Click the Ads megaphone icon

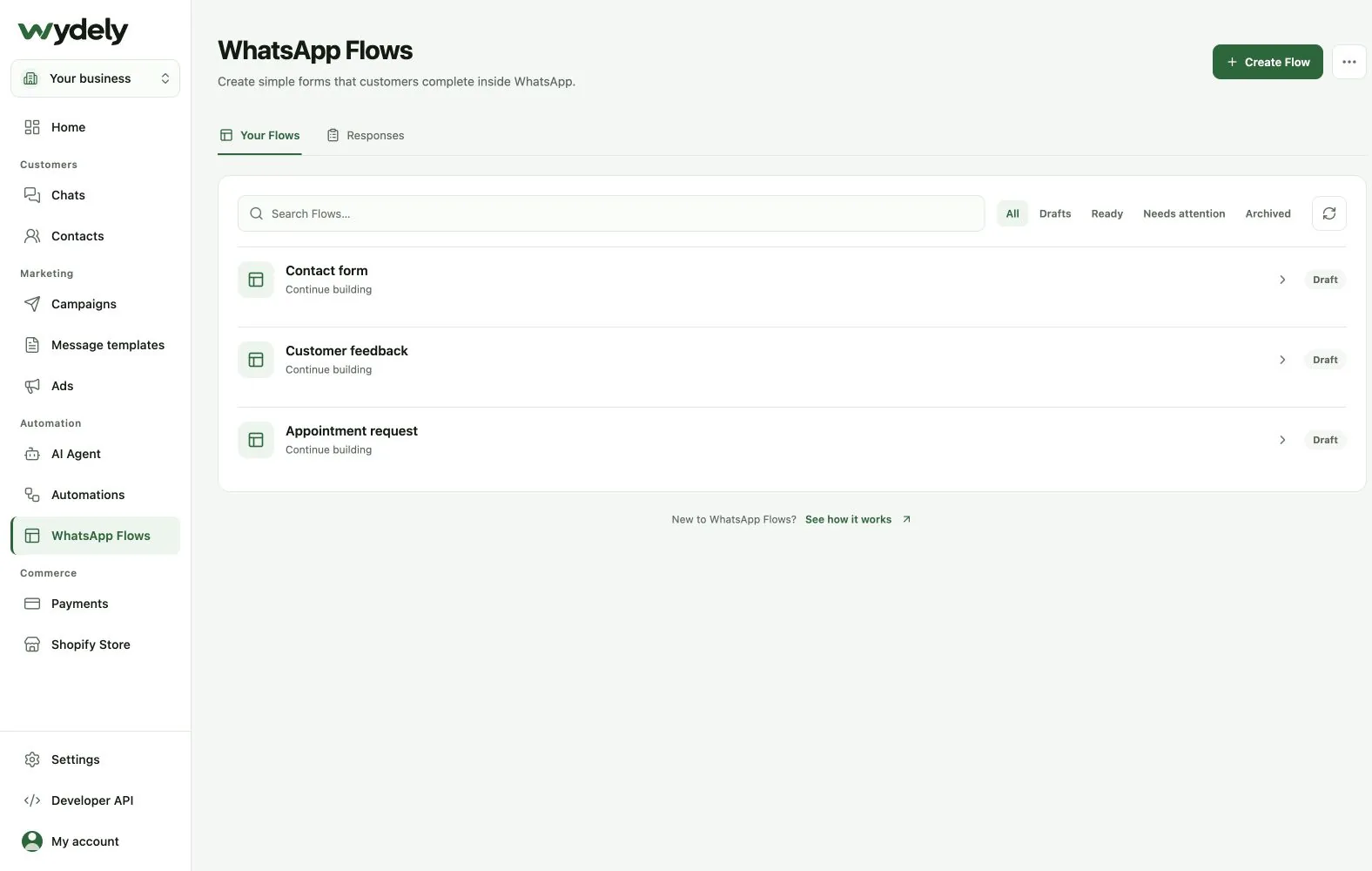click(32, 386)
